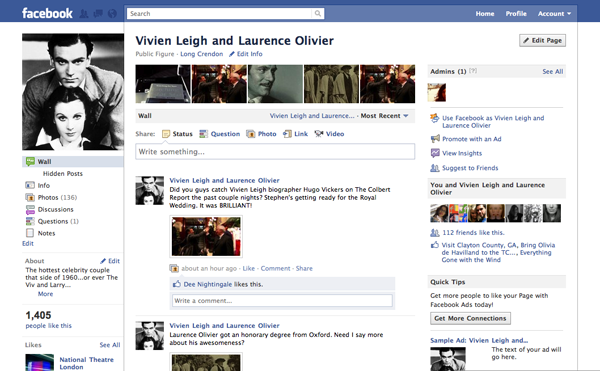600x371 pixels.
Task: Click 'people like this' link
Action: pyautogui.click(x=49, y=326)
